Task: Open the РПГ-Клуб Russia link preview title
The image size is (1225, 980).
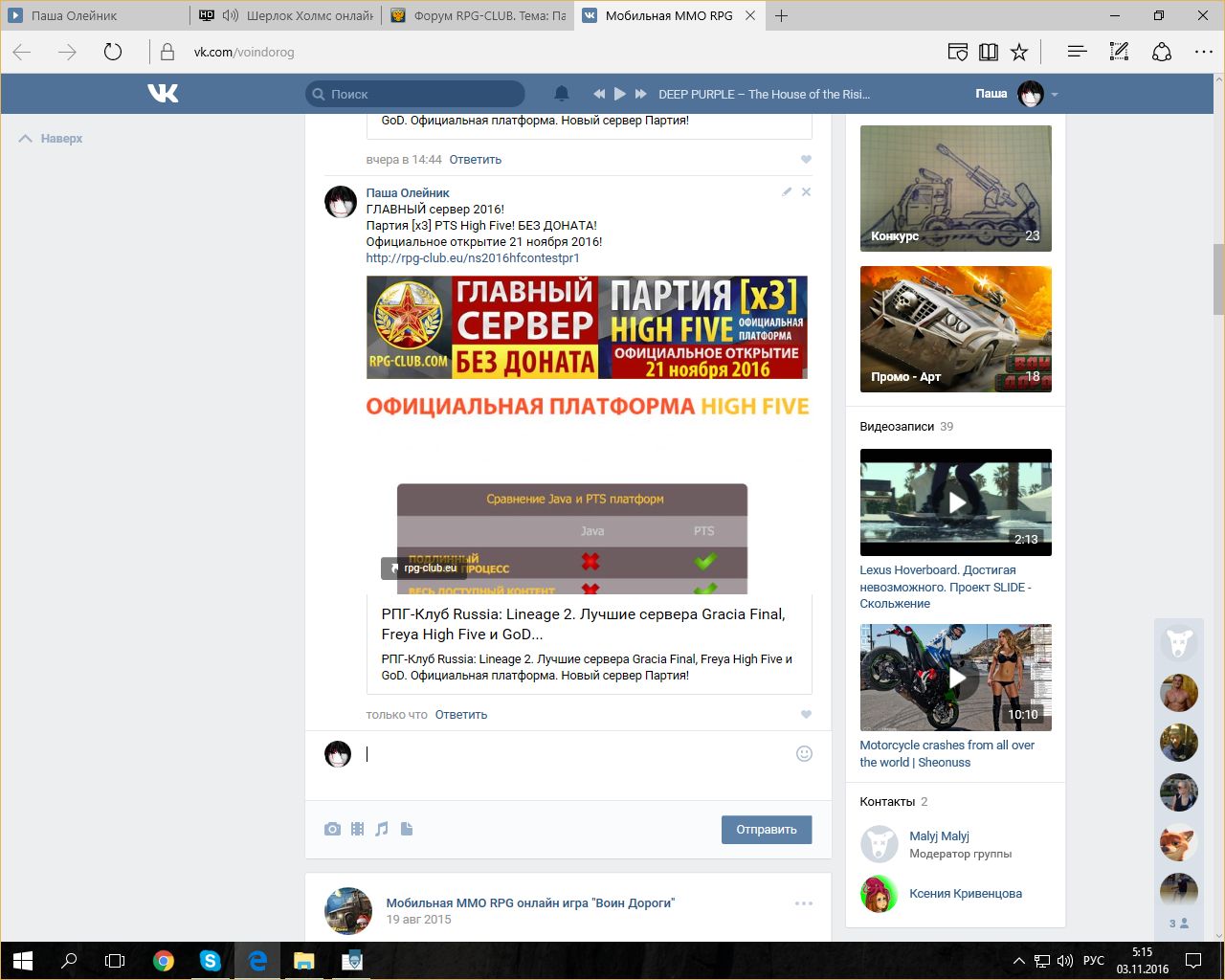Action: (x=583, y=624)
